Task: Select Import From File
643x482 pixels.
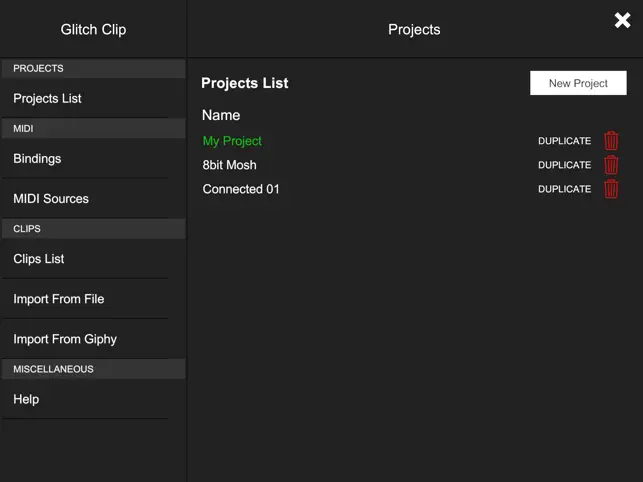Action: click(x=59, y=298)
